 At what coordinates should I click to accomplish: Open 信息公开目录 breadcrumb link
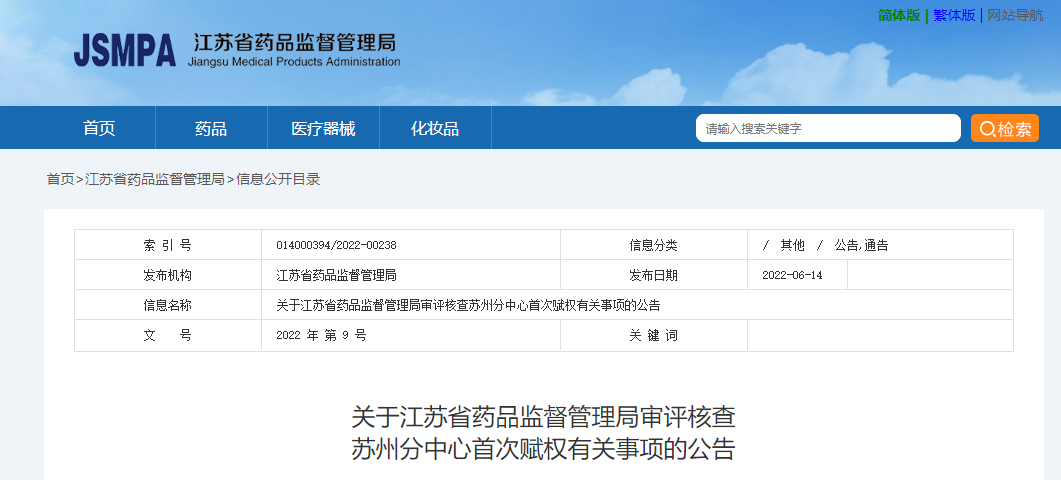[278, 179]
